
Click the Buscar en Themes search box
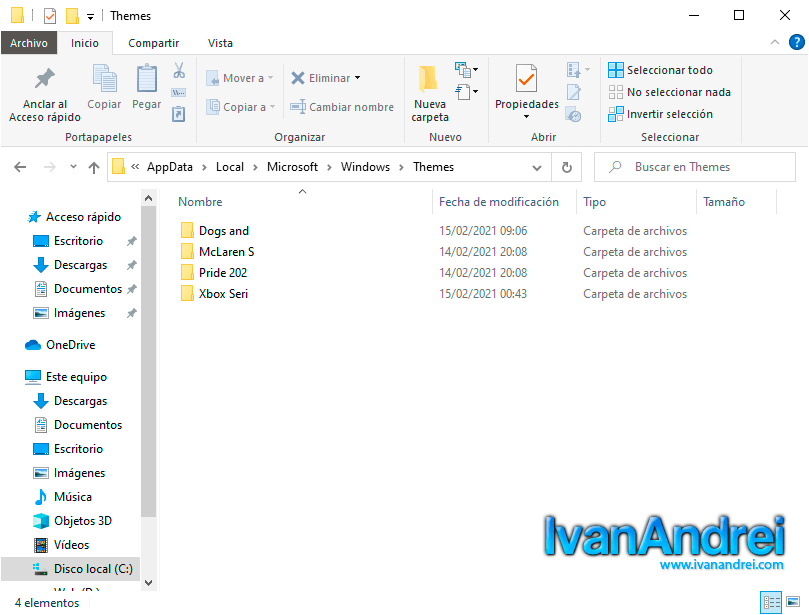coord(704,167)
